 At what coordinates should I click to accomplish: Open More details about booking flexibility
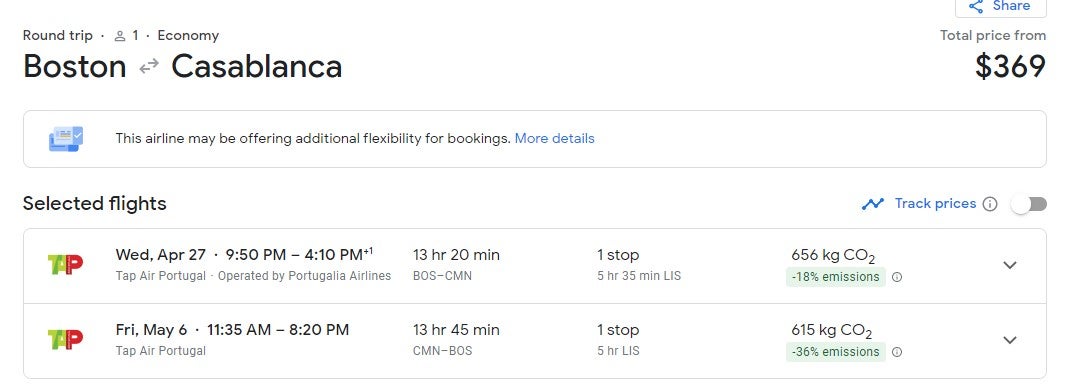(x=554, y=139)
